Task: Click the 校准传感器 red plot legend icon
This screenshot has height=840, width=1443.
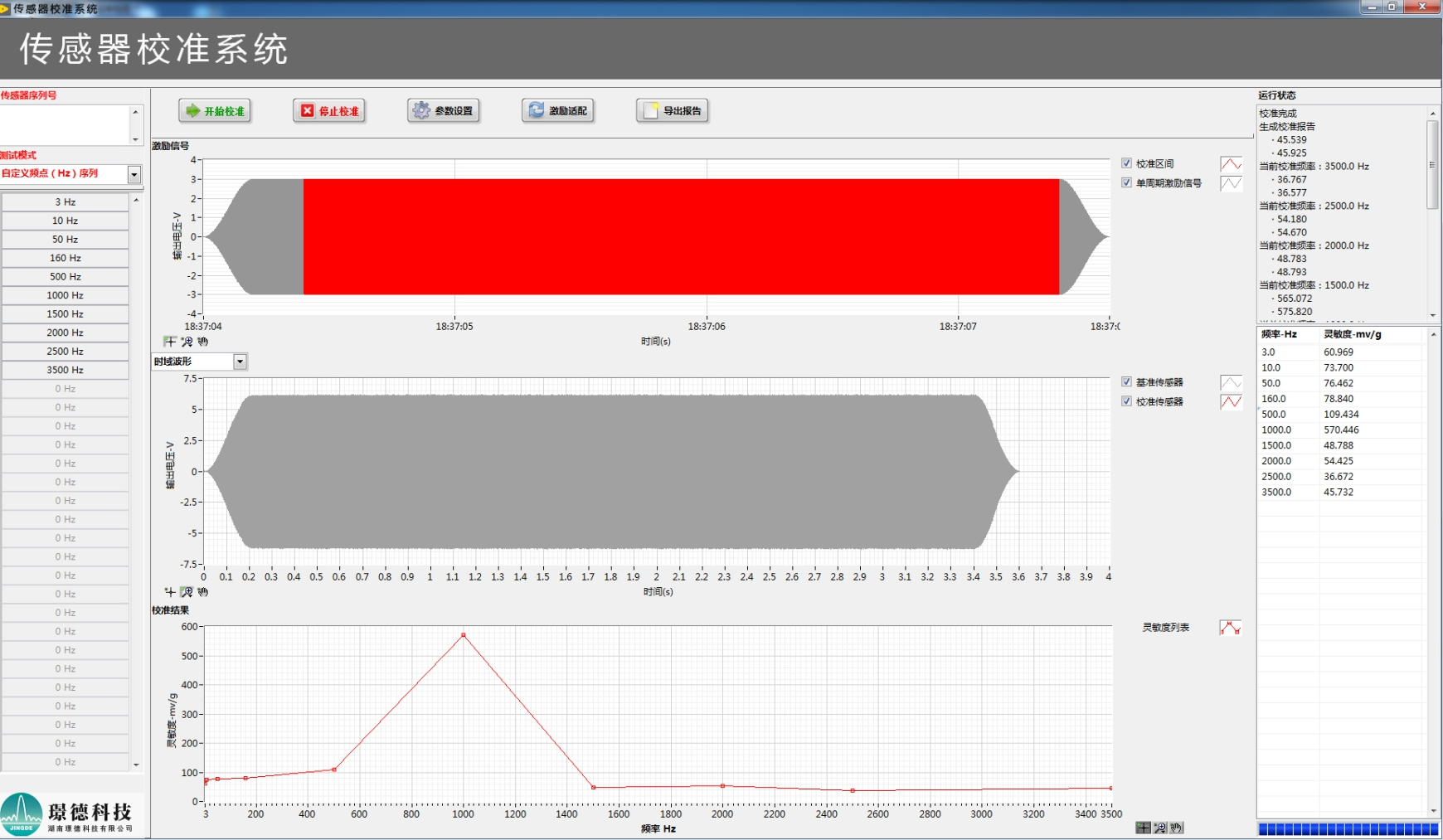Action: click(1232, 401)
